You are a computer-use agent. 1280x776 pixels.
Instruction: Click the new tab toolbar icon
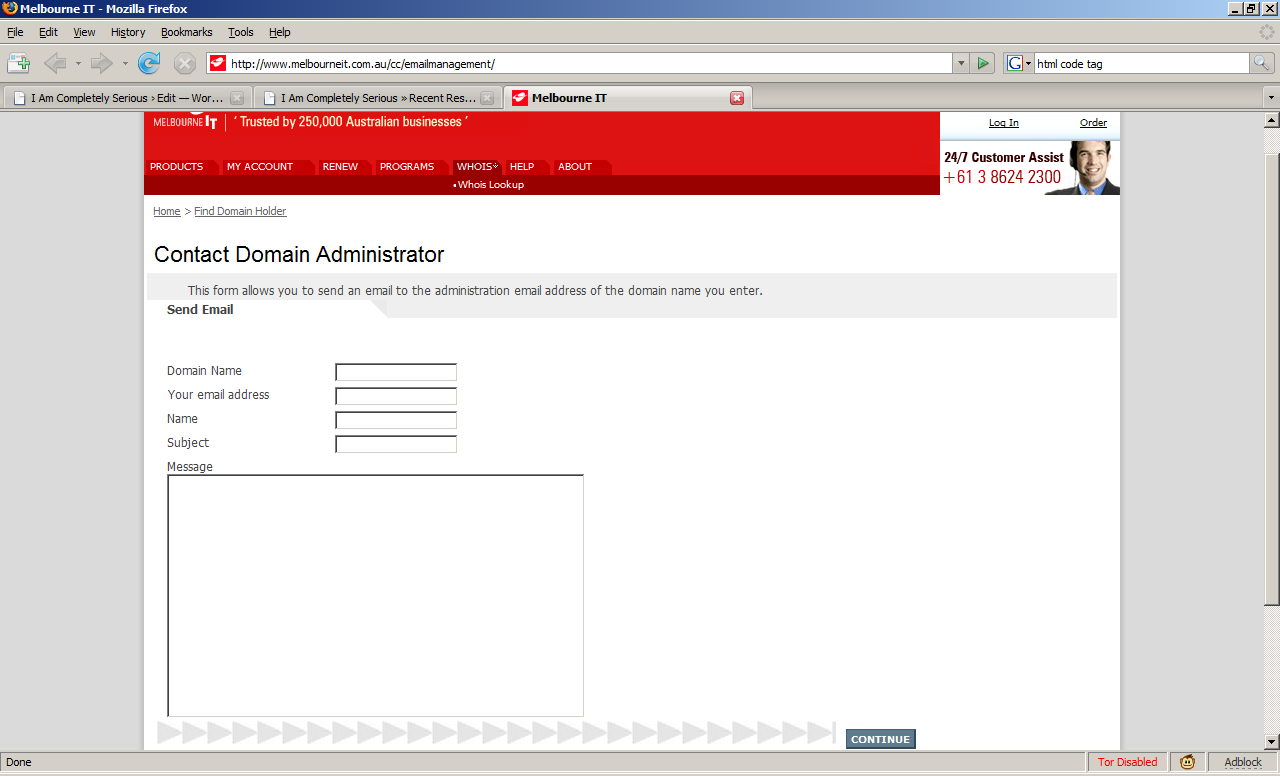coord(18,64)
